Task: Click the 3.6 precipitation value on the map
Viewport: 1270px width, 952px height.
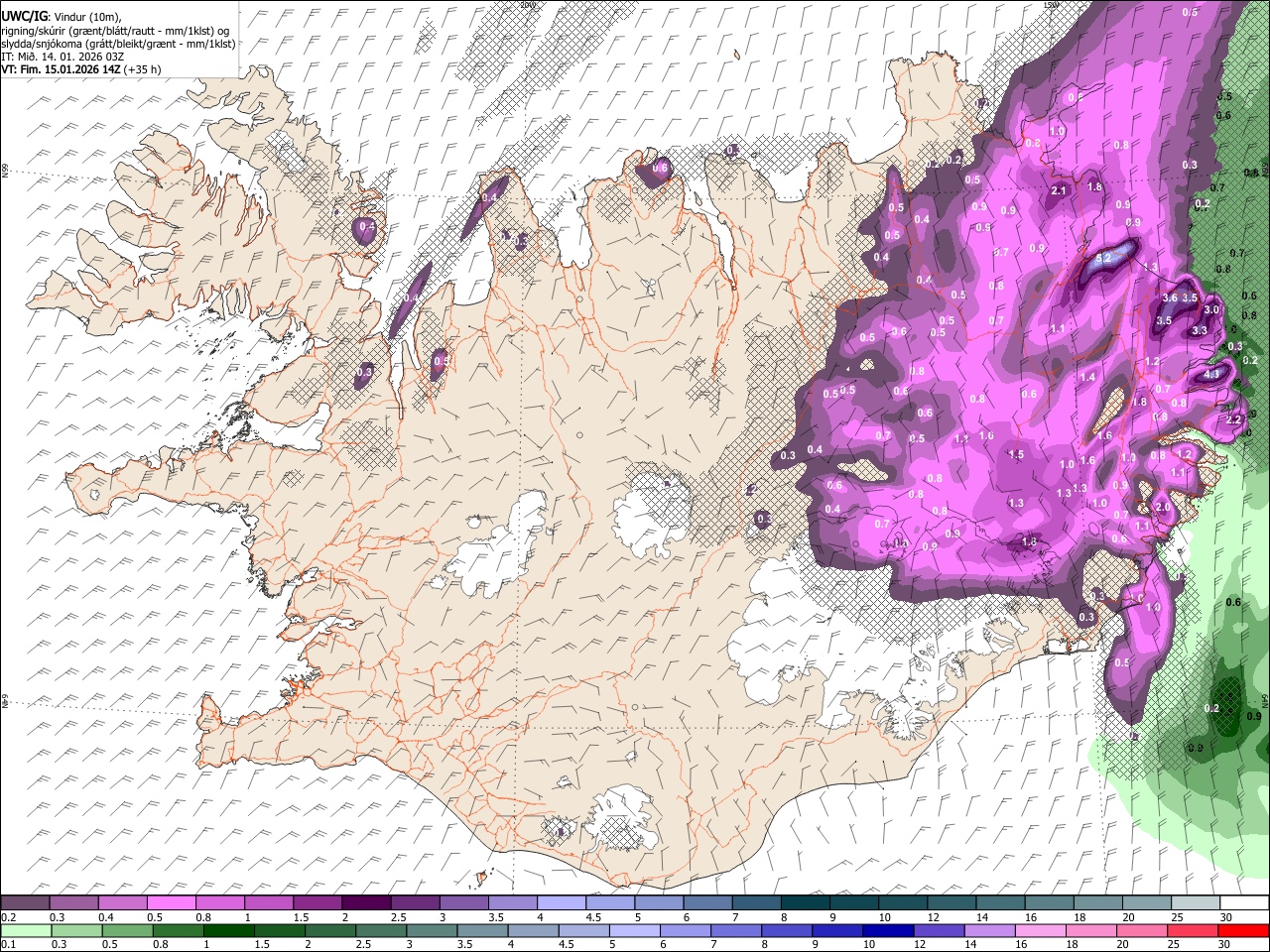Action: (1170, 297)
